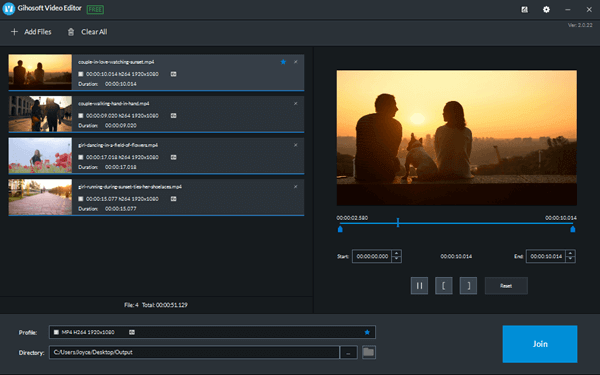The image size is (600, 375).
Task: Click format icon on the 00:00:10.014 h264 row
Action: point(173,74)
